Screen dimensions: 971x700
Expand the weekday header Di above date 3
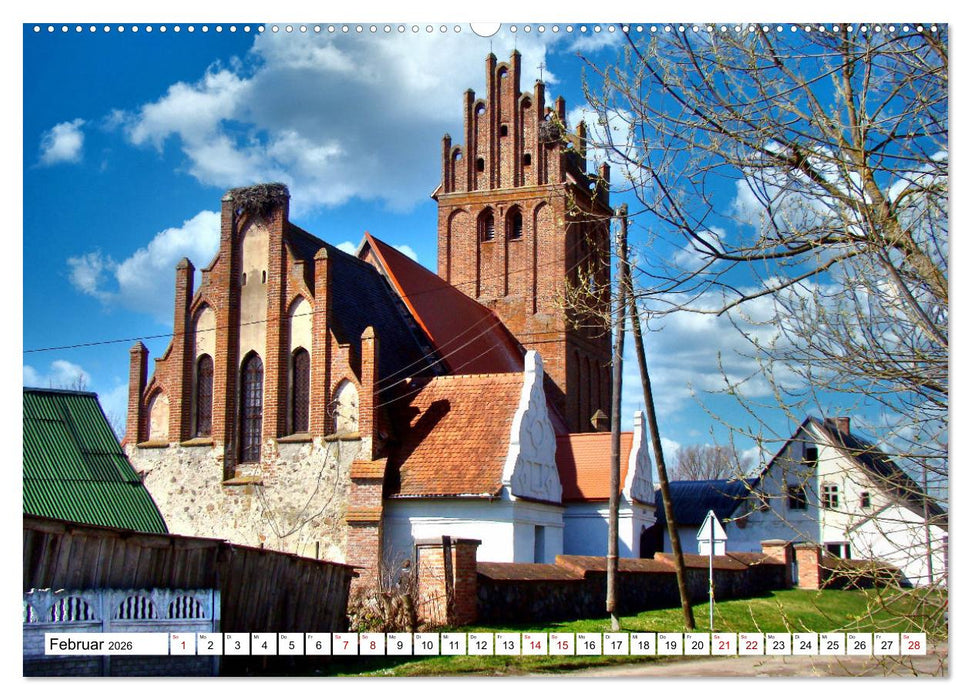click(230, 636)
